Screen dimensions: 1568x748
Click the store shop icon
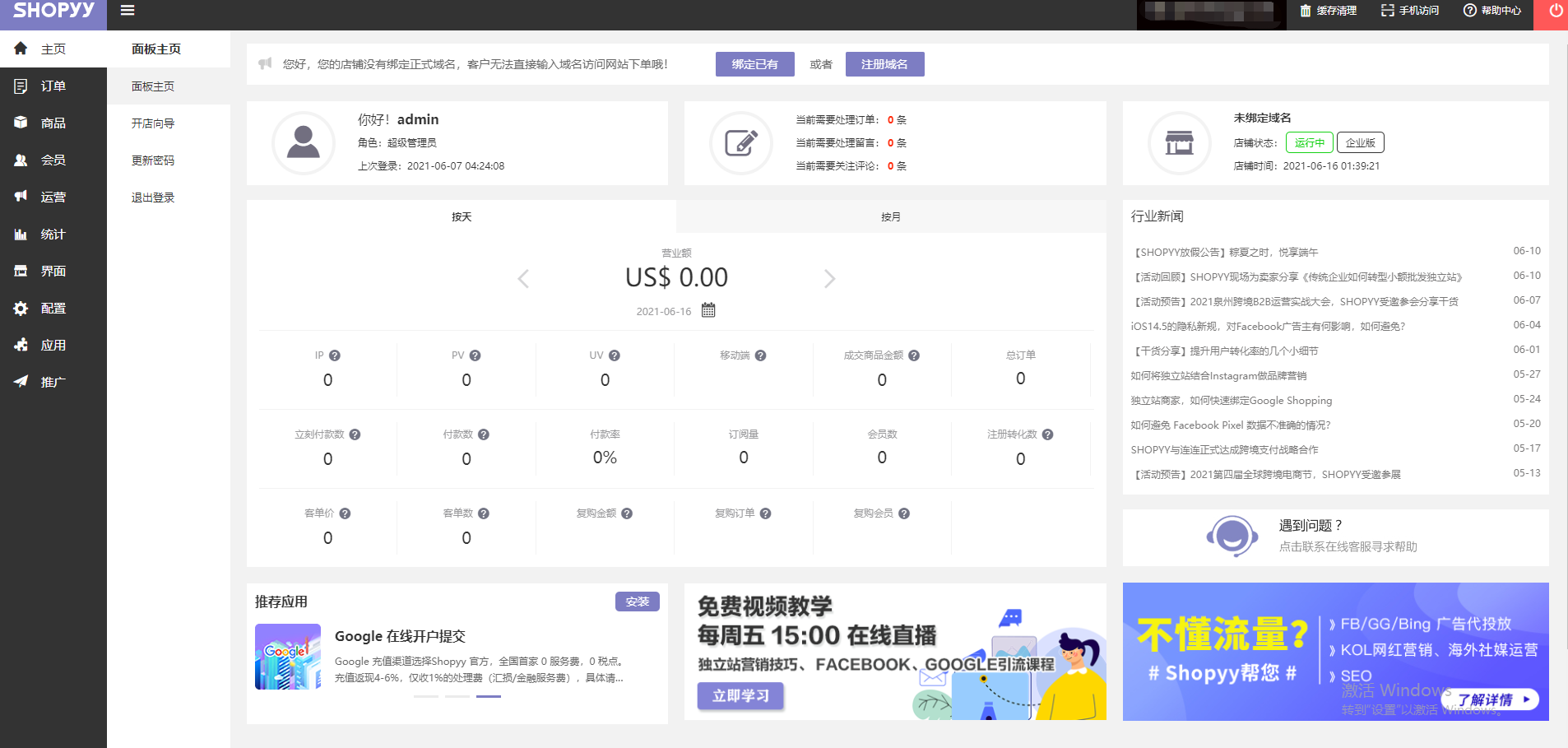click(1179, 142)
